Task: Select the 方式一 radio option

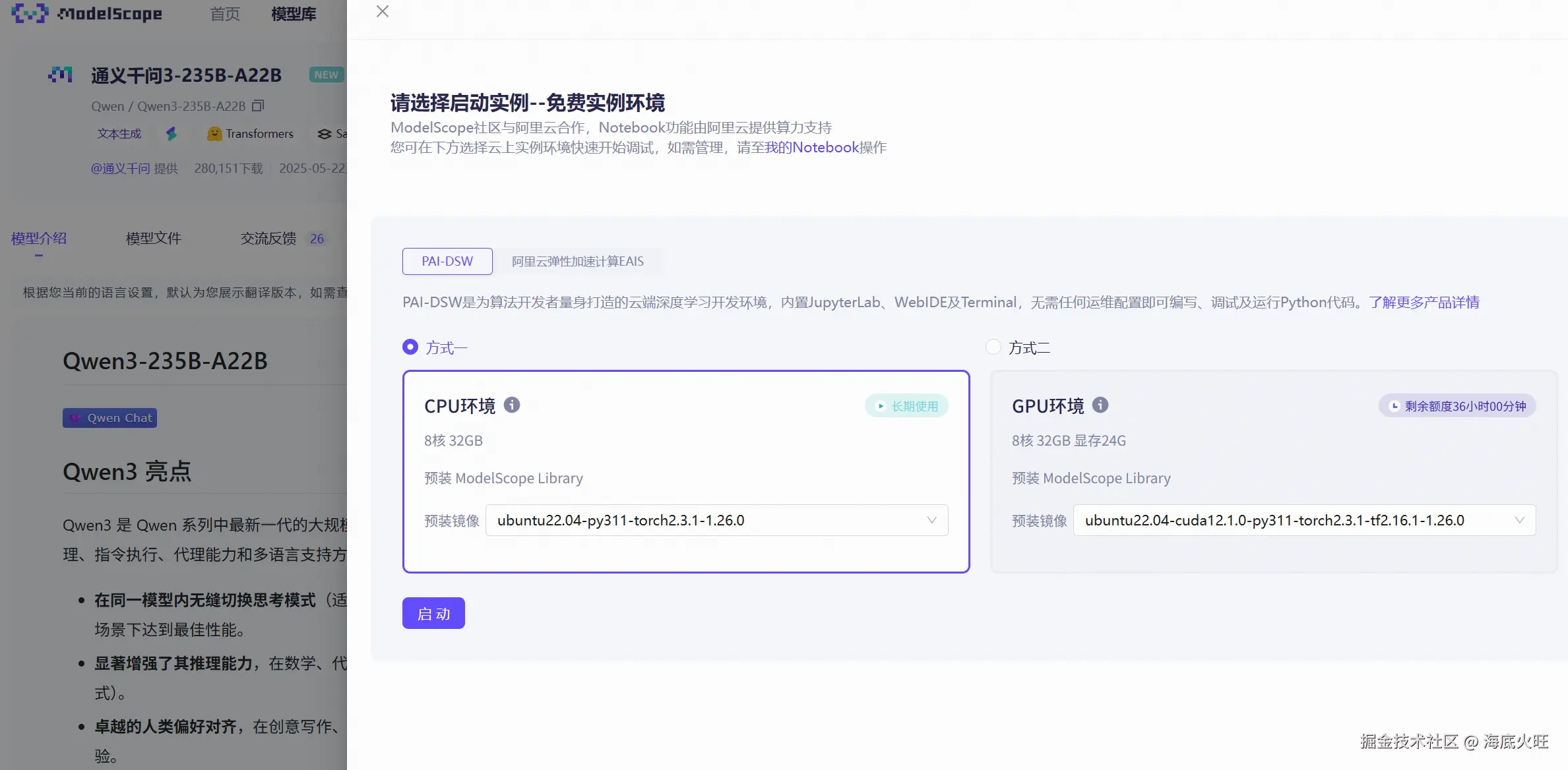Action: (410, 347)
